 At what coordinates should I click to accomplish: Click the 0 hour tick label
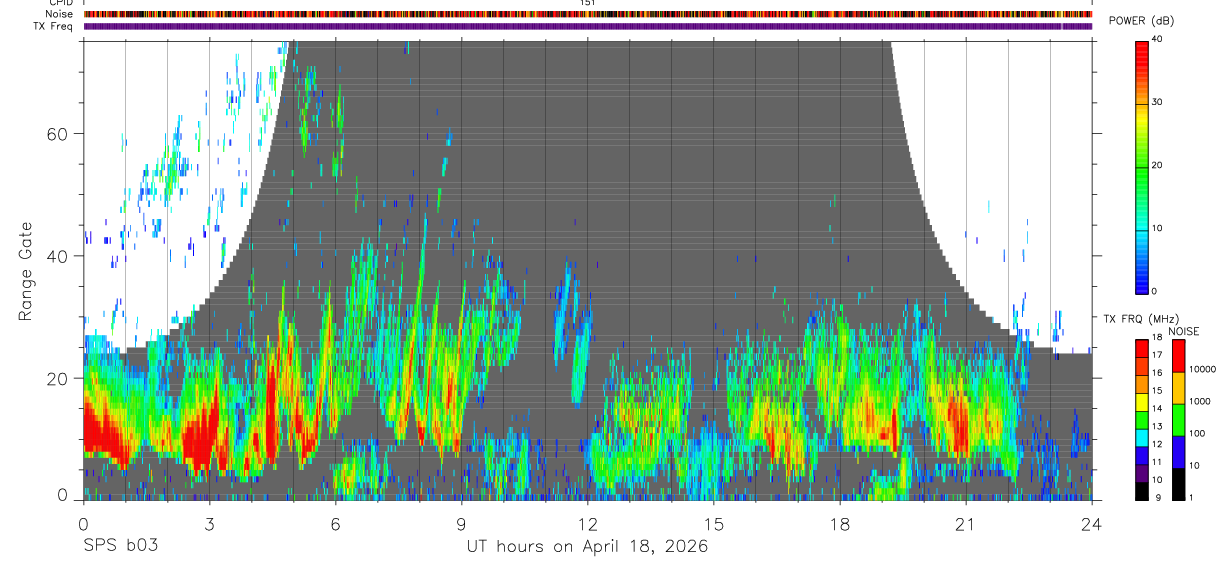coord(84,524)
